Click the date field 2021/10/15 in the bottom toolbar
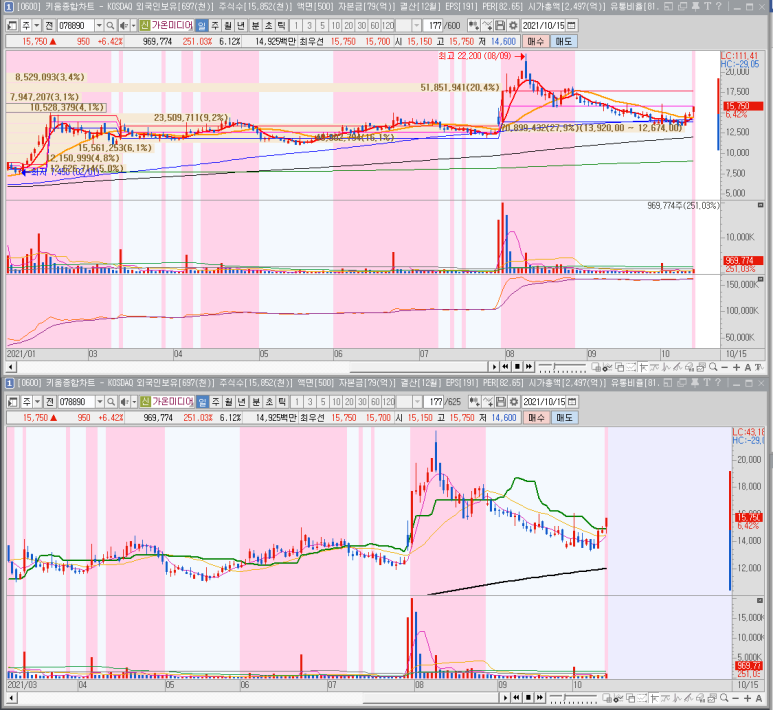 [x=544, y=402]
